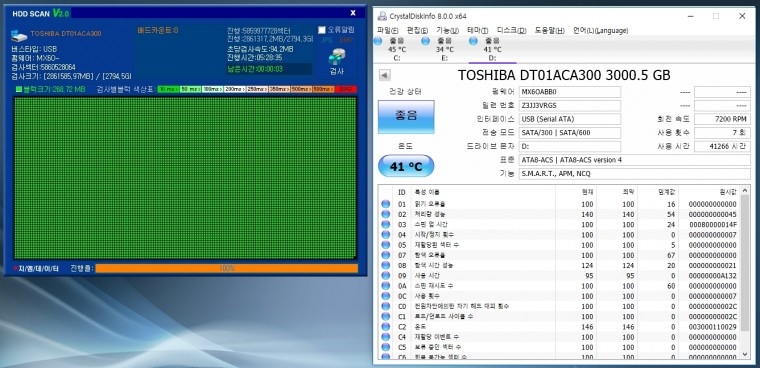Click the status icon for attribute C5
This screenshot has height=368, width=760.
pos(386,347)
